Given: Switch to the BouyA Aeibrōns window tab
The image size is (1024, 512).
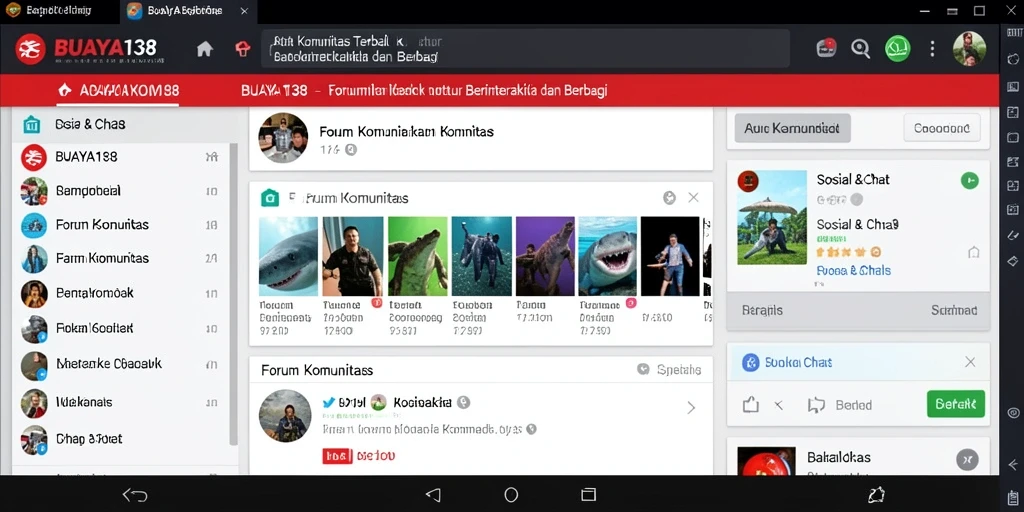Looking at the screenshot, I should click(x=189, y=10).
